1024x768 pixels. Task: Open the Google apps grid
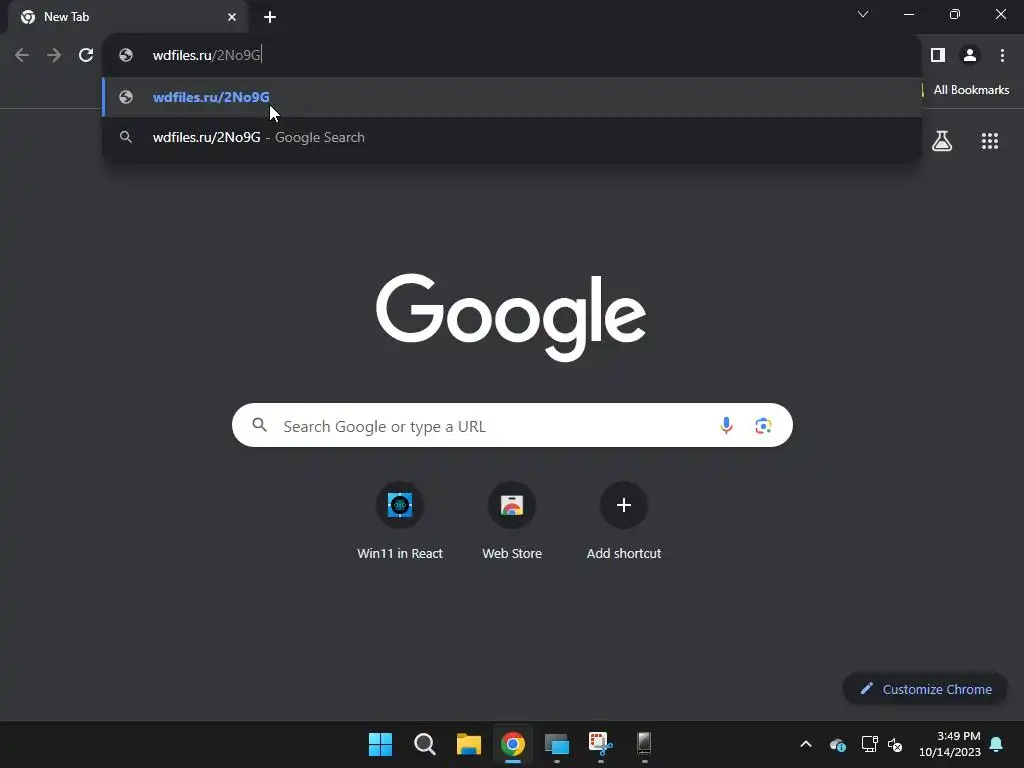990,141
